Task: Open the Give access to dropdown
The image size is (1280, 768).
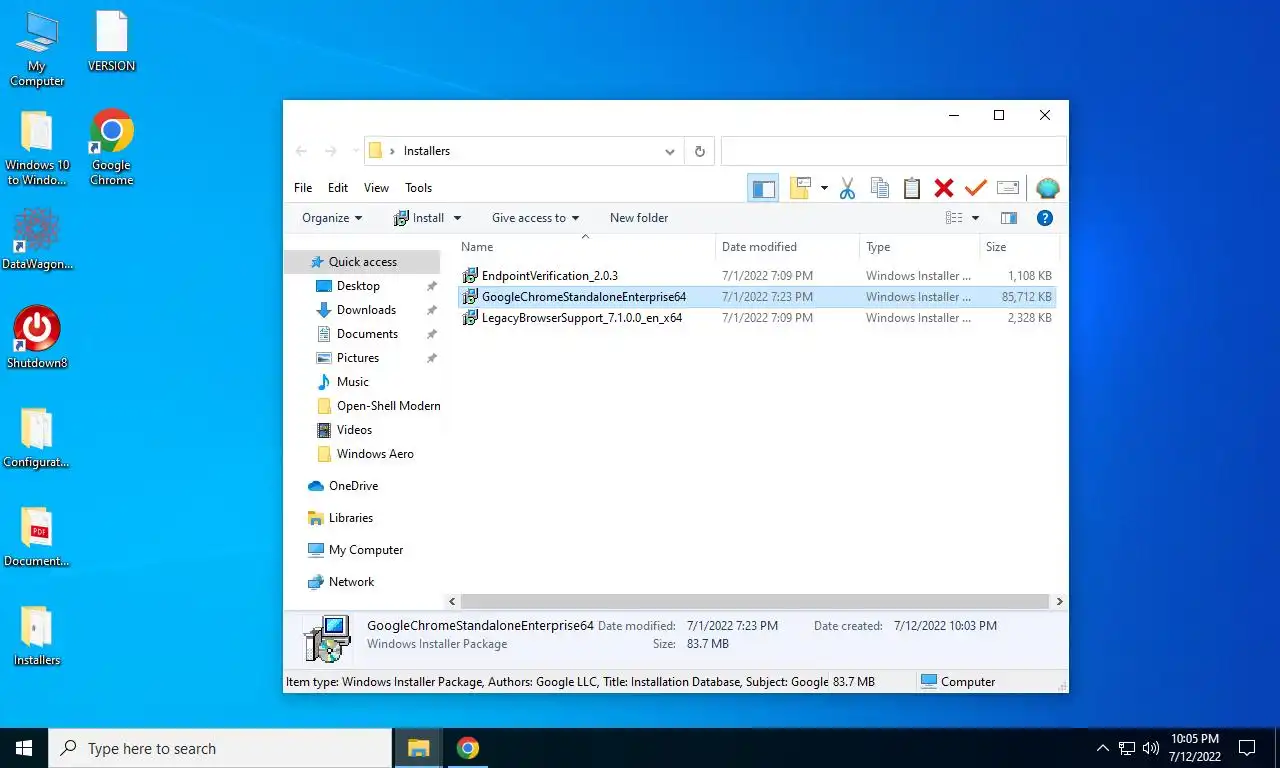Action: (x=535, y=218)
